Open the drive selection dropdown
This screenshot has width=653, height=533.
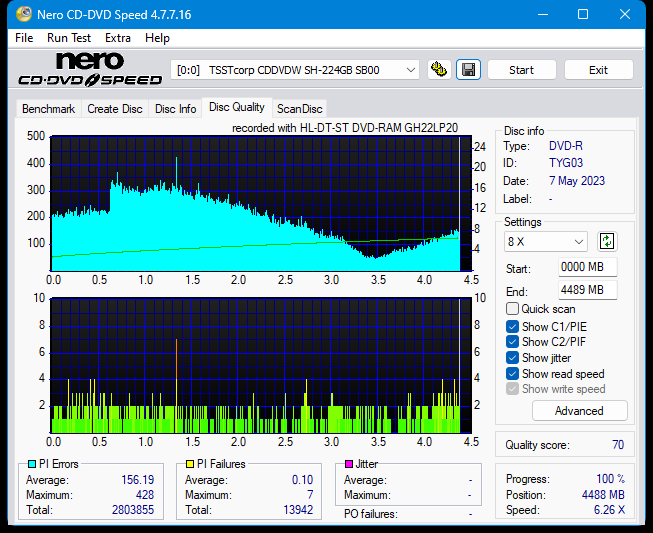(296, 70)
